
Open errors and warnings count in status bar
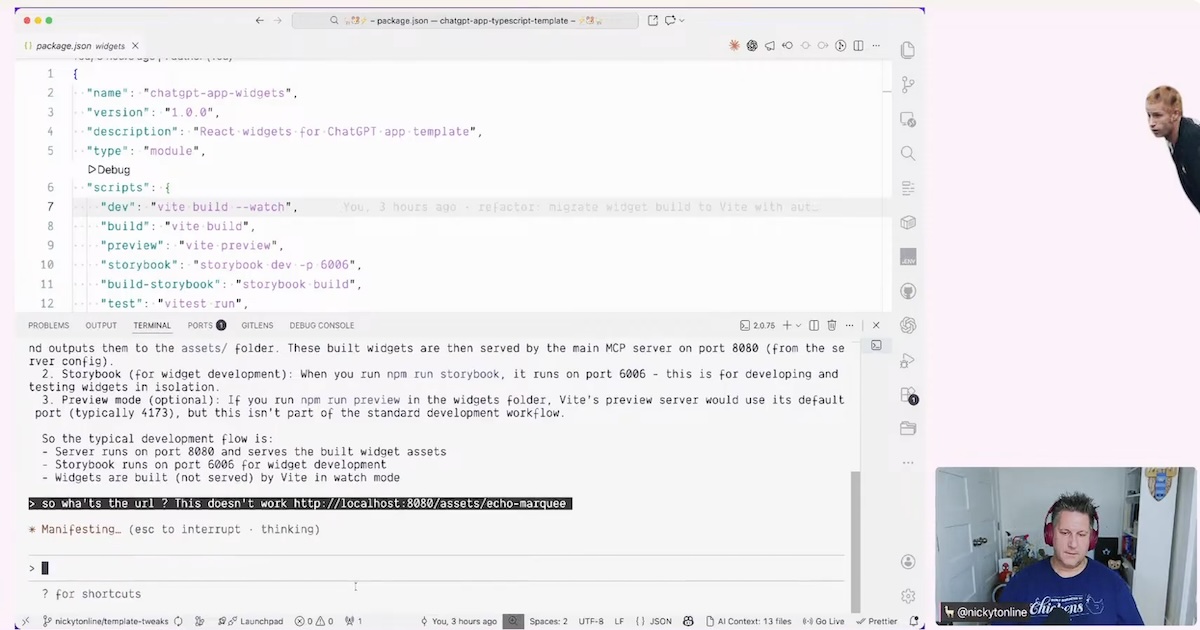314,621
